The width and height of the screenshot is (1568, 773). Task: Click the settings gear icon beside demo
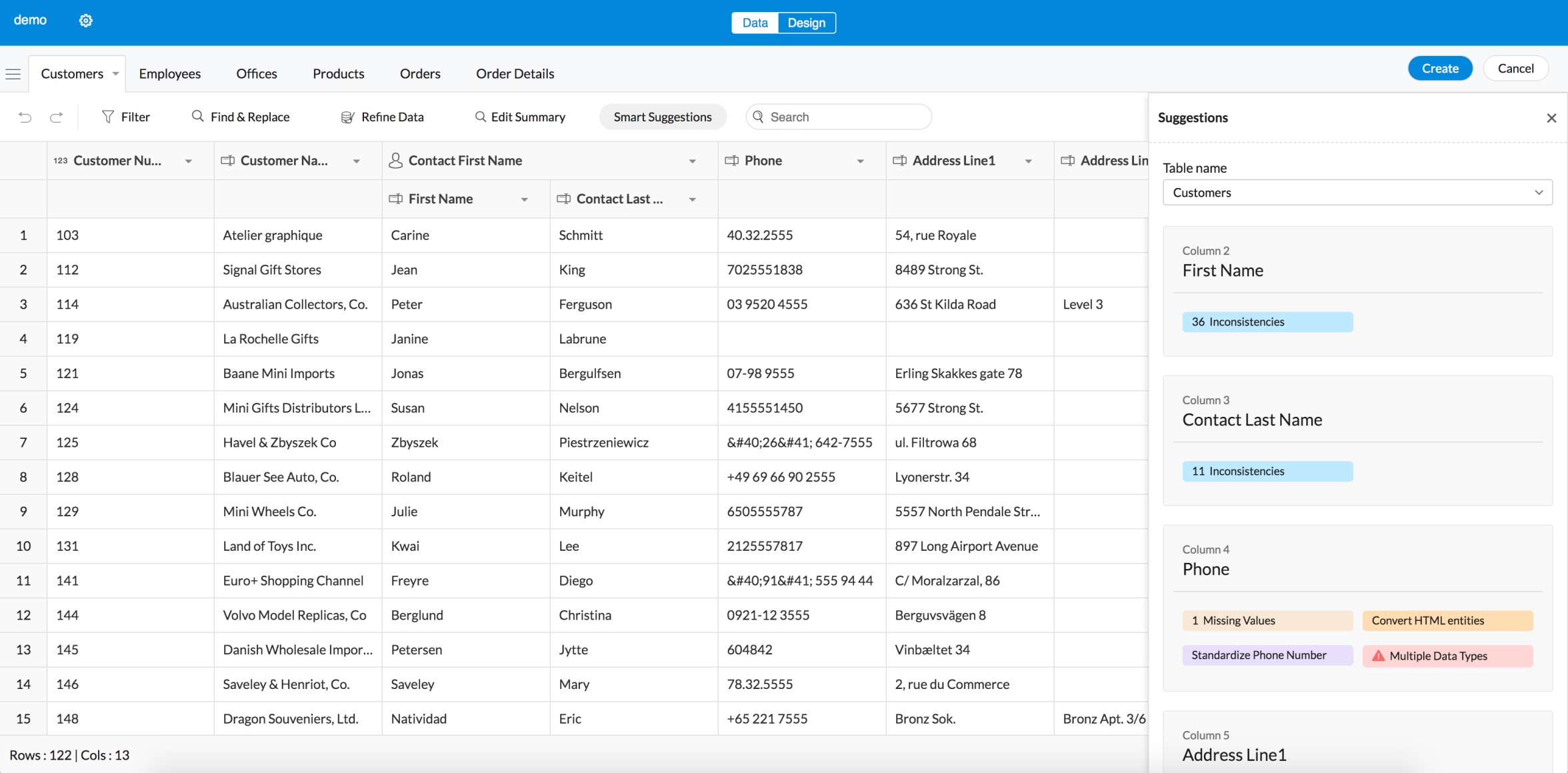point(85,21)
